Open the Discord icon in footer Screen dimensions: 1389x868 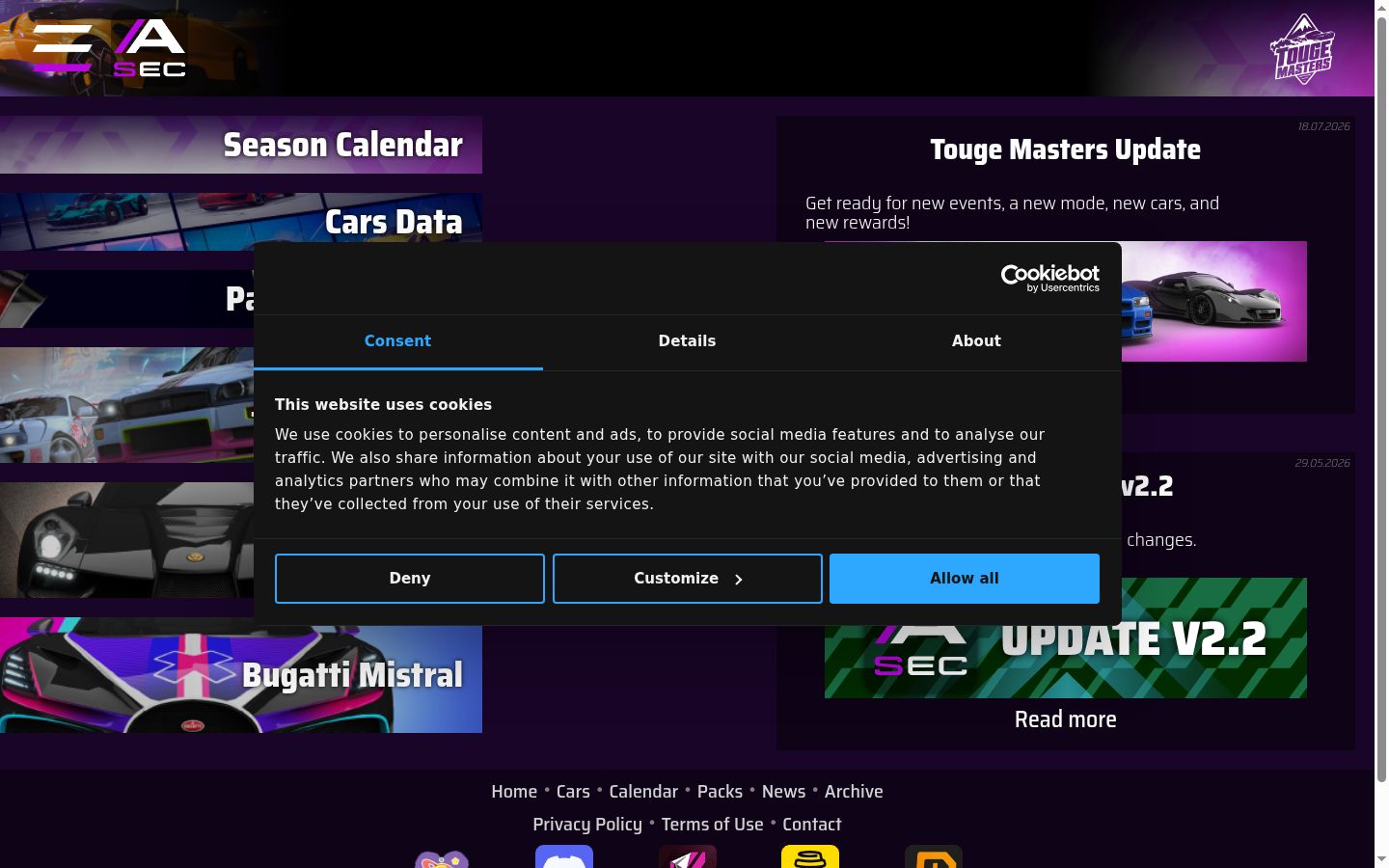tap(564, 856)
